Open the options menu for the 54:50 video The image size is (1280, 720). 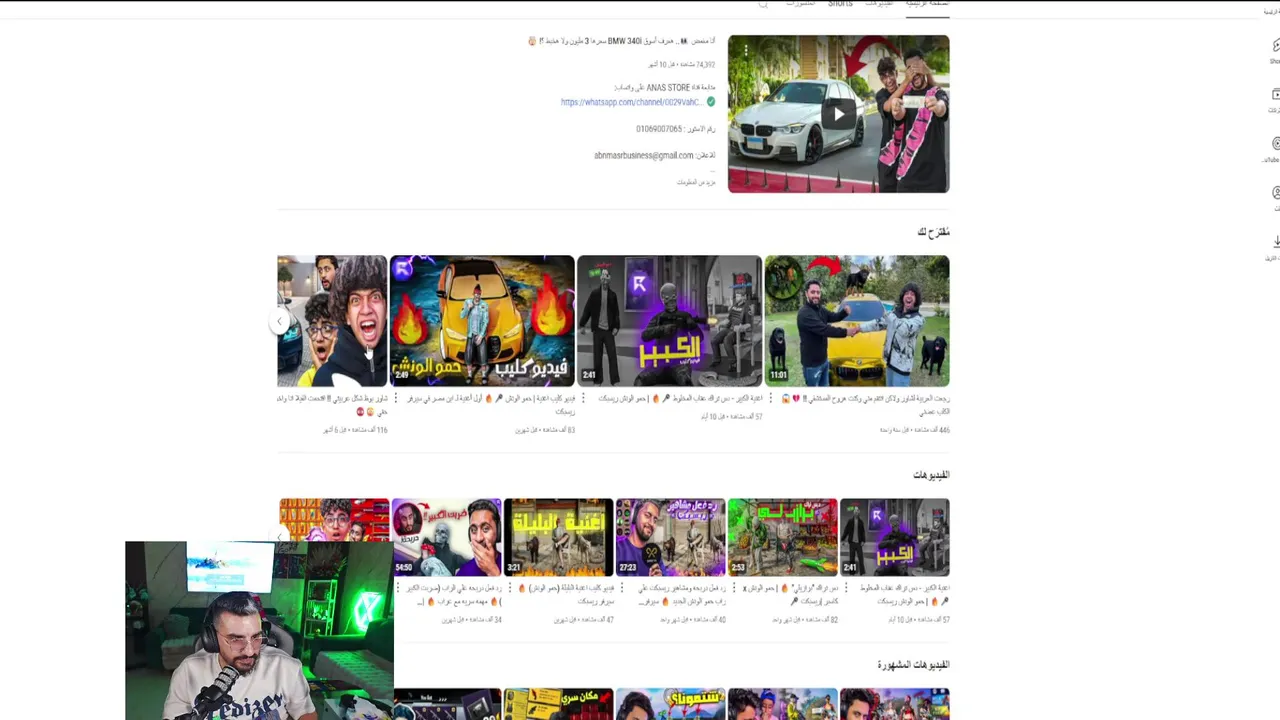coord(397,588)
